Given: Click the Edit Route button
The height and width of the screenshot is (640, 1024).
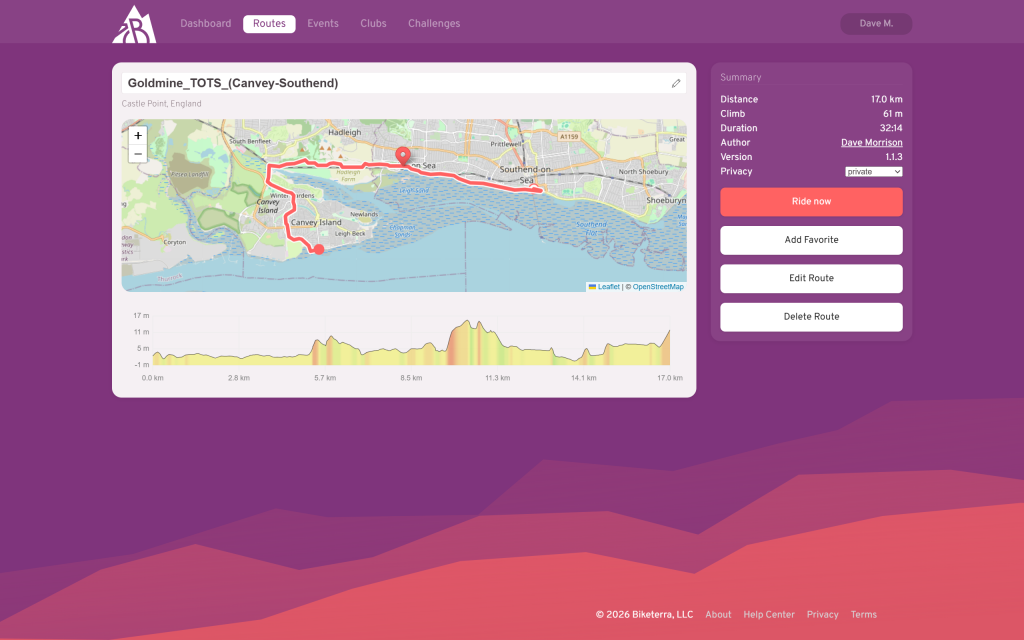Looking at the screenshot, I should (x=811, y=278).
